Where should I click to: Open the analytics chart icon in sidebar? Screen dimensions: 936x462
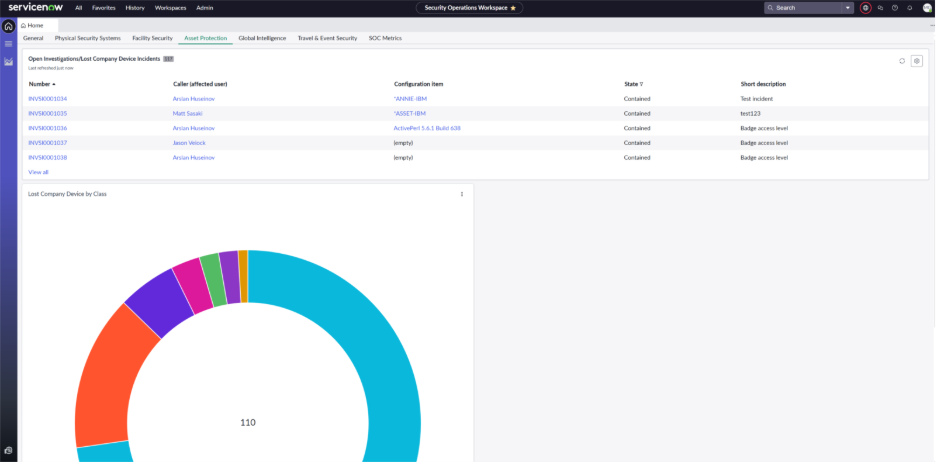tap(8, 61)
